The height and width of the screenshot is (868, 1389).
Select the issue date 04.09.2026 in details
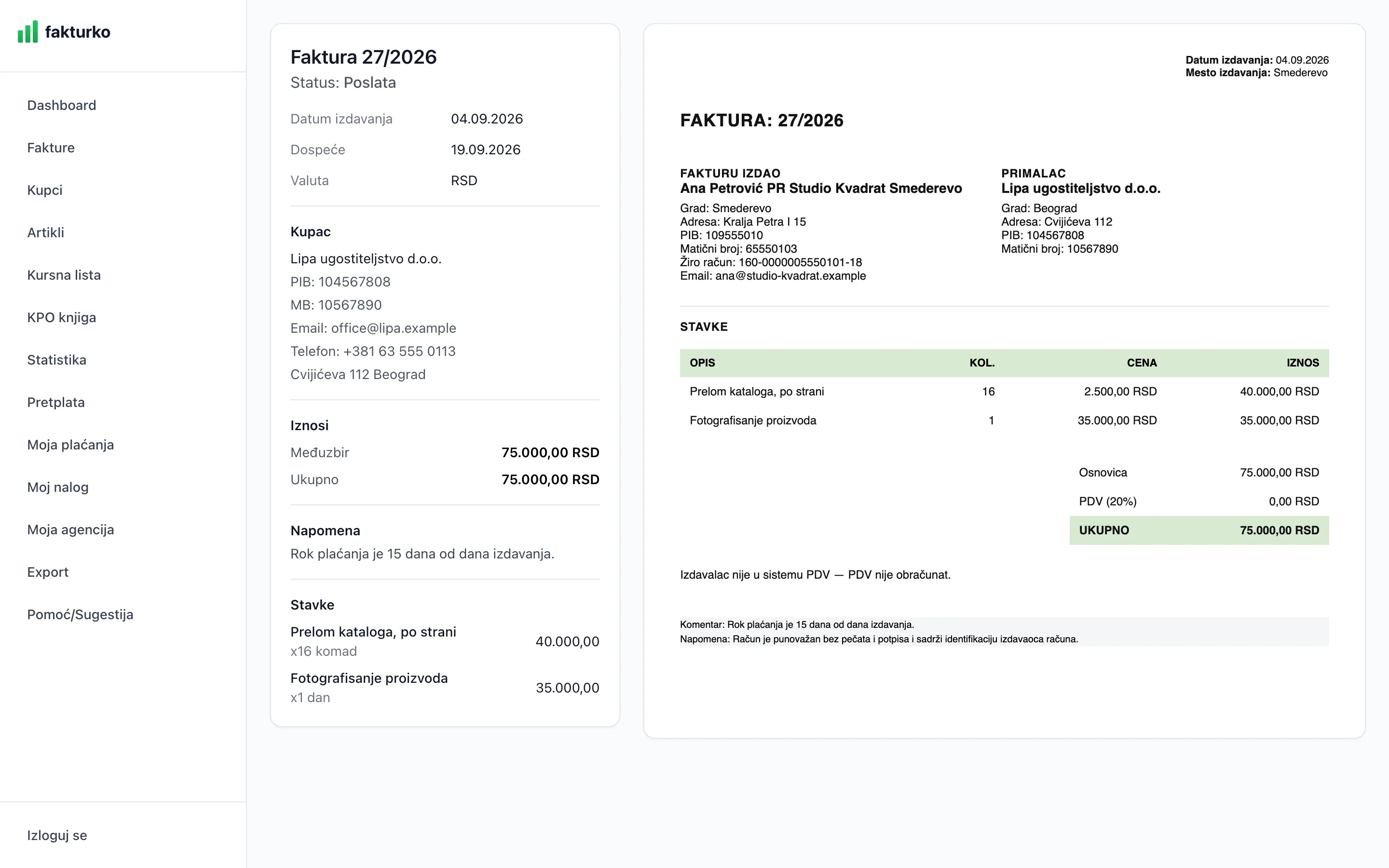point(487,120)
